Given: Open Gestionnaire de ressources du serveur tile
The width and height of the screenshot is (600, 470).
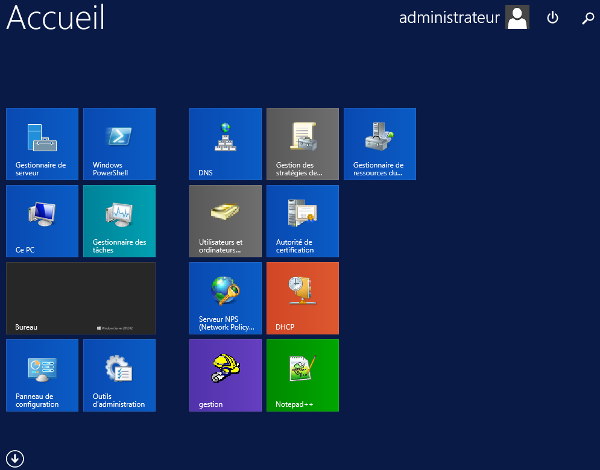Looking at the screenshot, I should 380,144.
